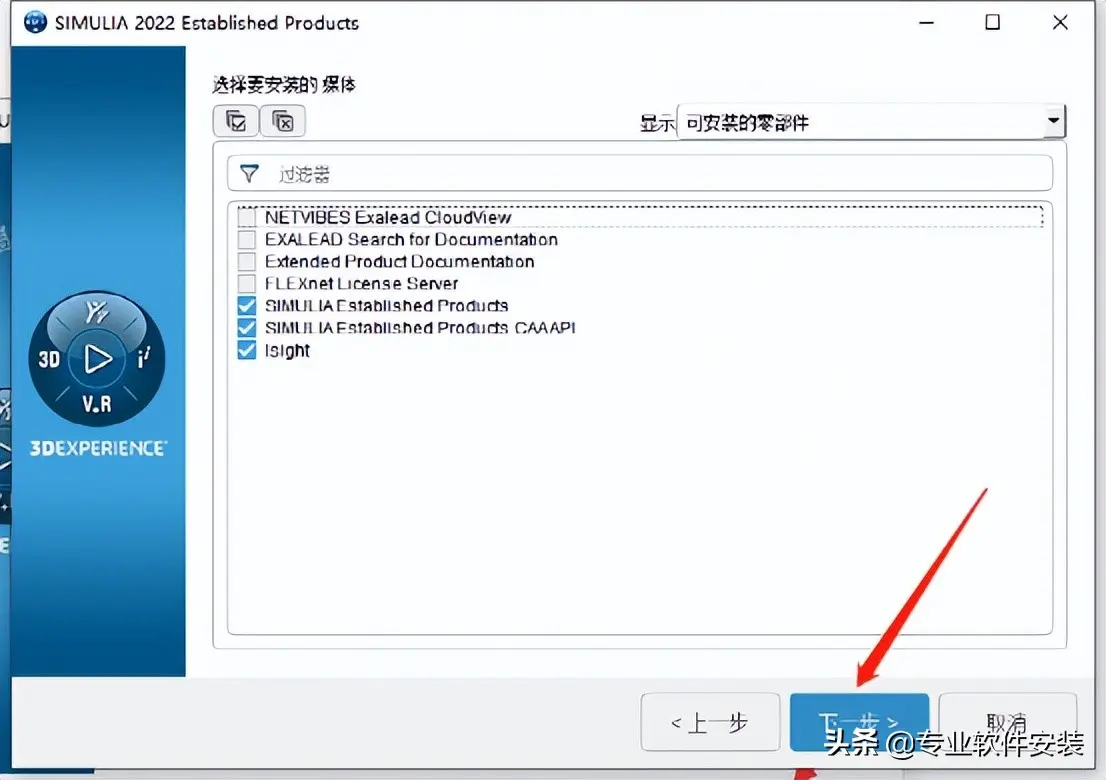Check NETVIBES Exalead CloudView checkbox
This screenshot has width=1106, height=780.
point(246,217)
